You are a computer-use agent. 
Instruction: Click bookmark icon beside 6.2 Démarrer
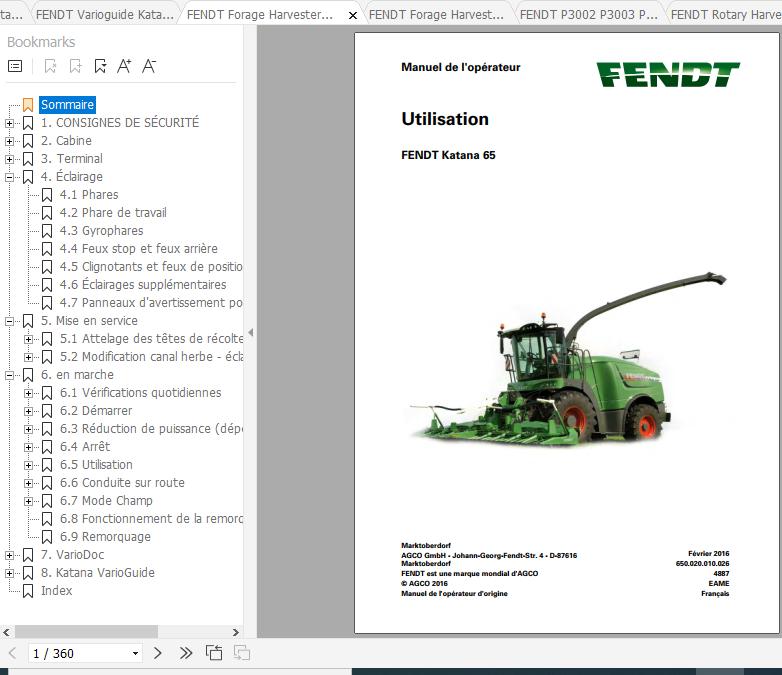[47, 411]
